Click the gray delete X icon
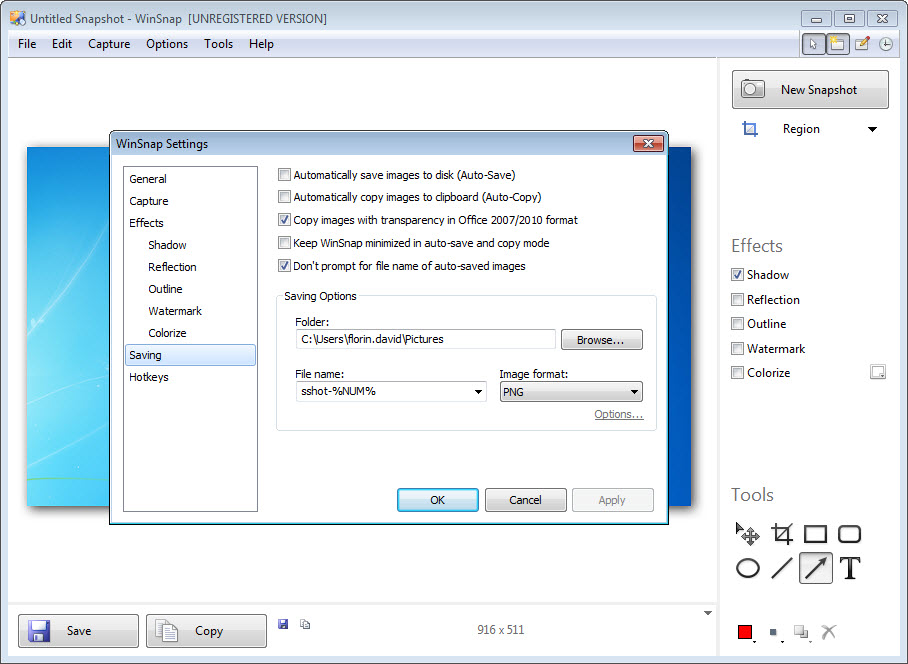The height and width of the screenshot is (664, 908). tap(829, 632)
